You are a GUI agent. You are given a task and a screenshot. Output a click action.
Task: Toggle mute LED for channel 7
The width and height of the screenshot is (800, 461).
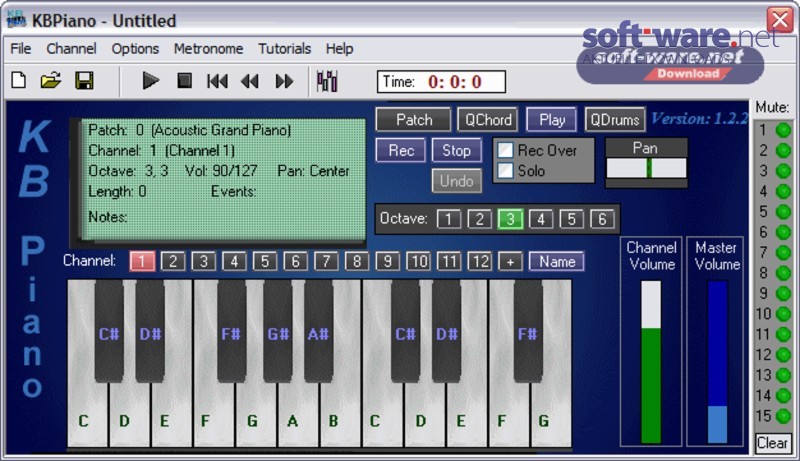click(783, 252)
